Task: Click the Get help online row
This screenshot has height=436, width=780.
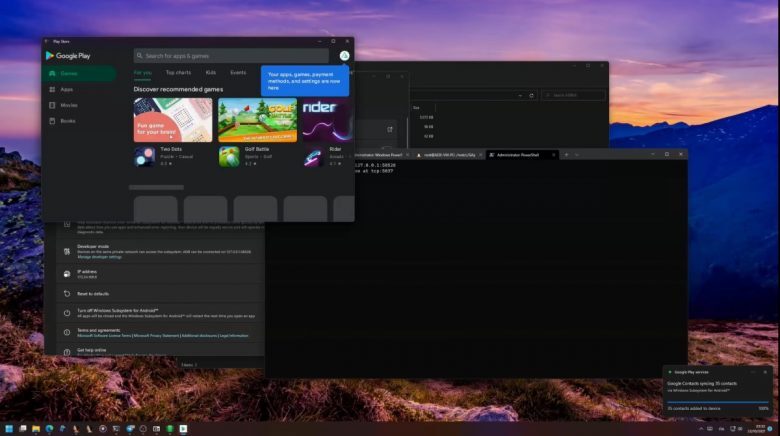Action: point(159,351)
